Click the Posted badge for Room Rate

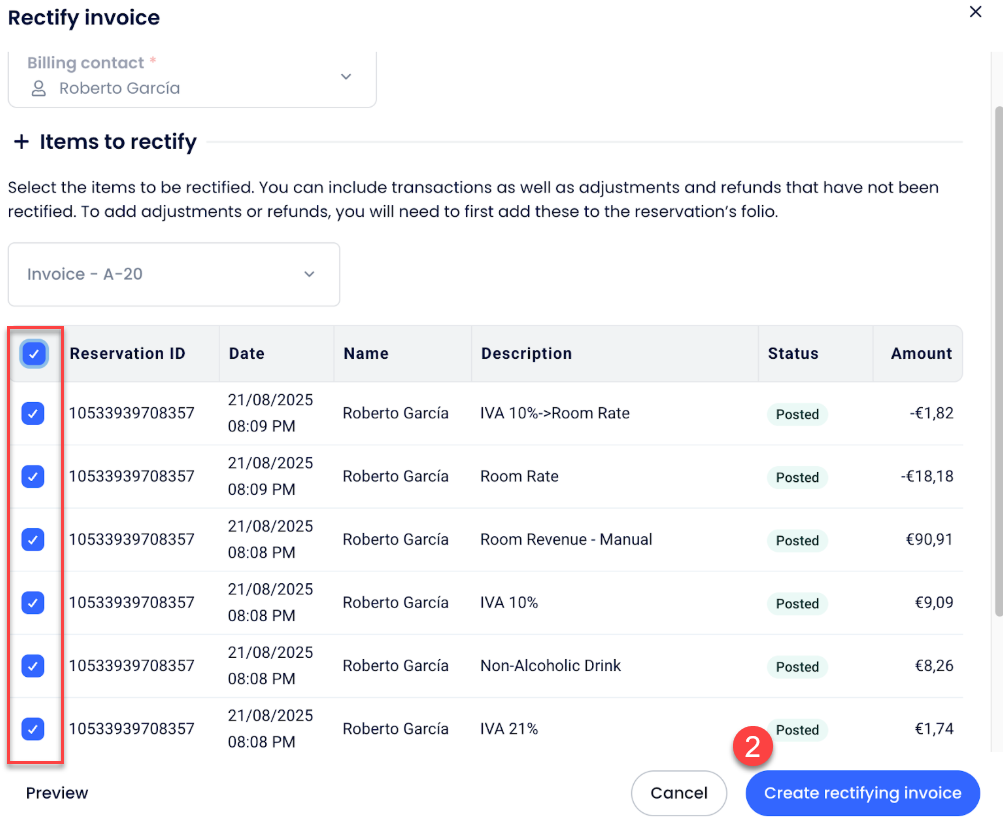pos(797,478)
